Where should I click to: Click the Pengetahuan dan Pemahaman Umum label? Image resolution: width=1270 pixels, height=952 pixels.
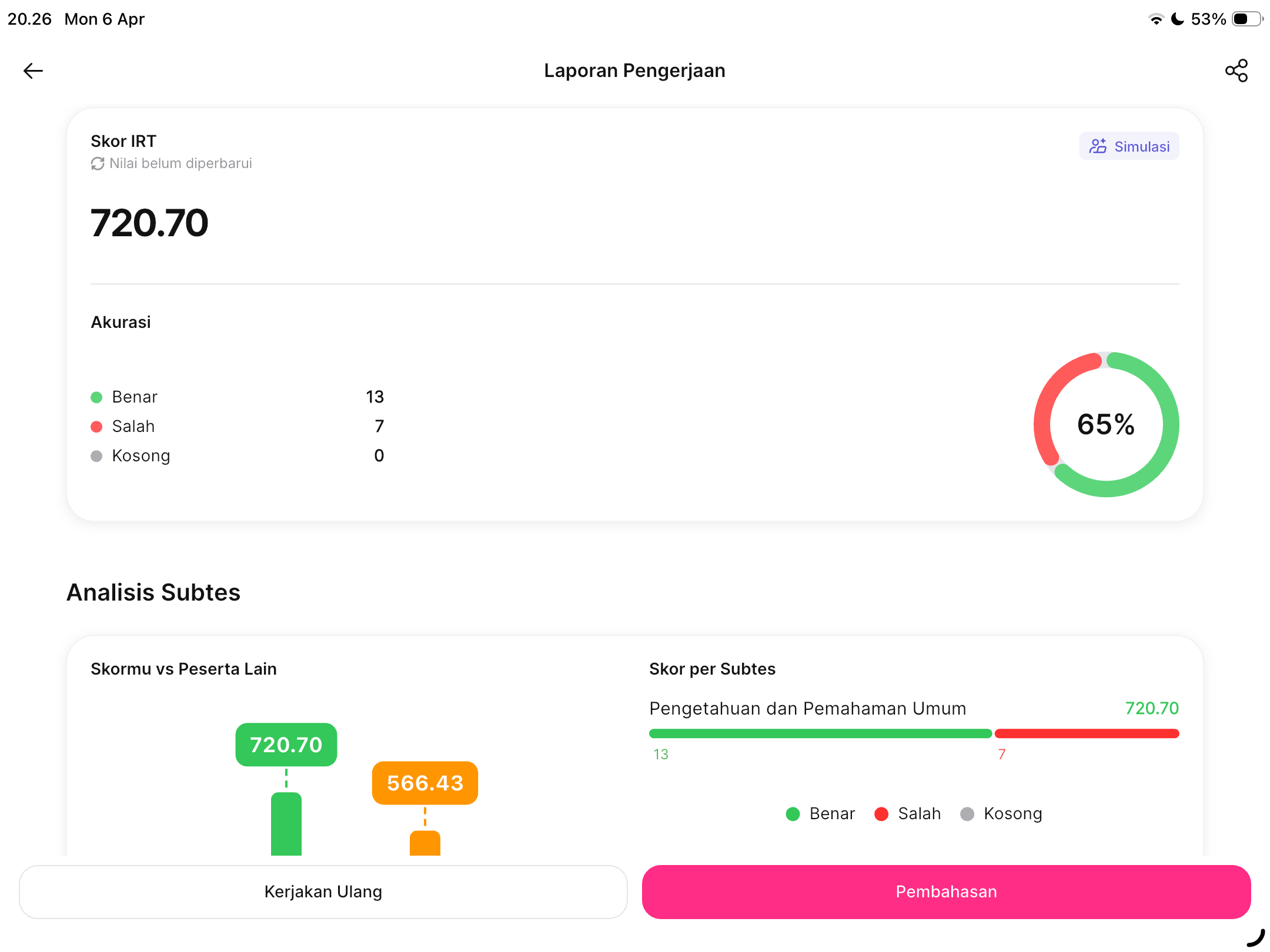click(x=807, y=708)
